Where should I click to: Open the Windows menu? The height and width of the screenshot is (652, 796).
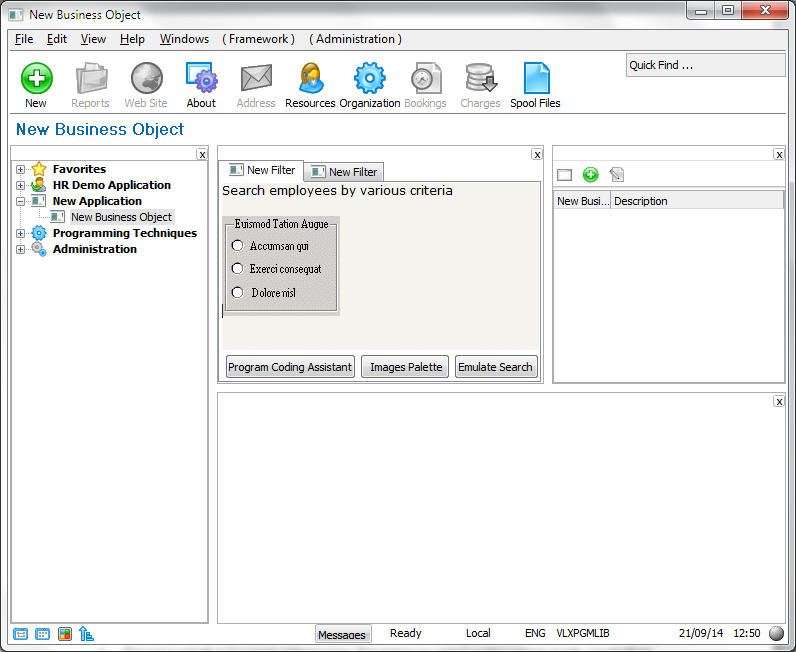pos(184,39)
